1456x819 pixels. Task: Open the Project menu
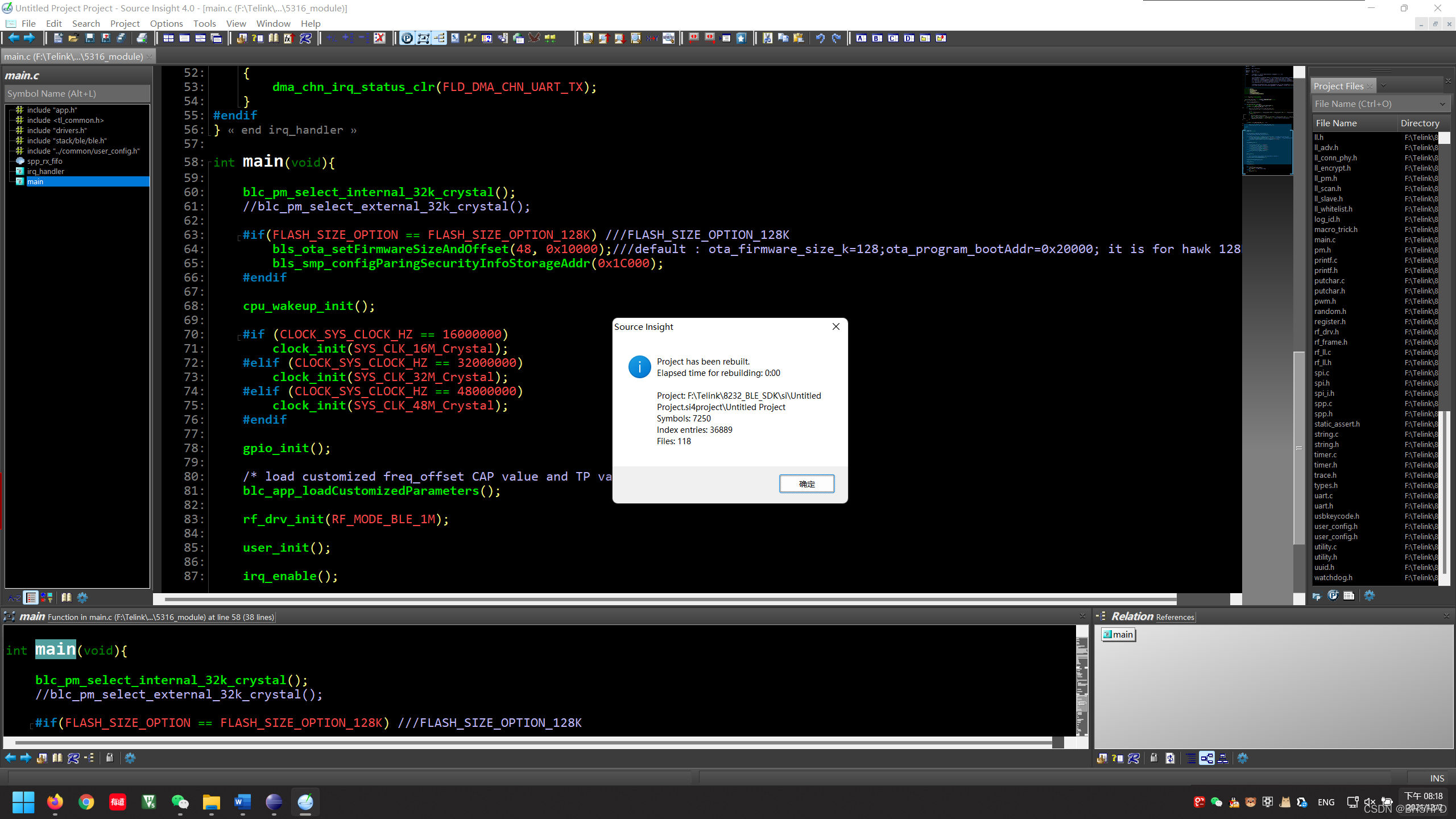125,23
